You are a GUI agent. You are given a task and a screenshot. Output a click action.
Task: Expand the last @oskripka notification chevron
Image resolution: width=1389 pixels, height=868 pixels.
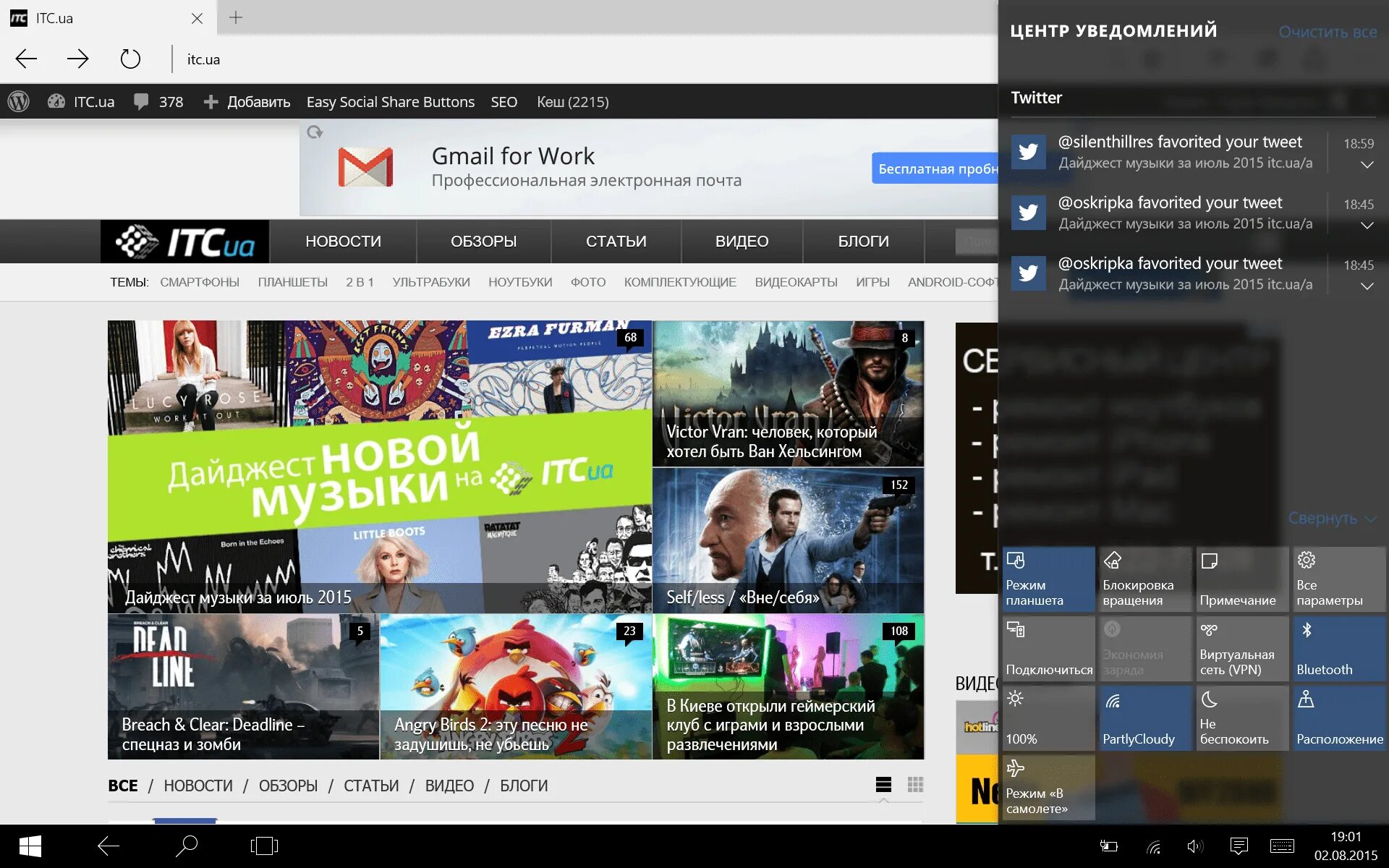coord(1367,286)
